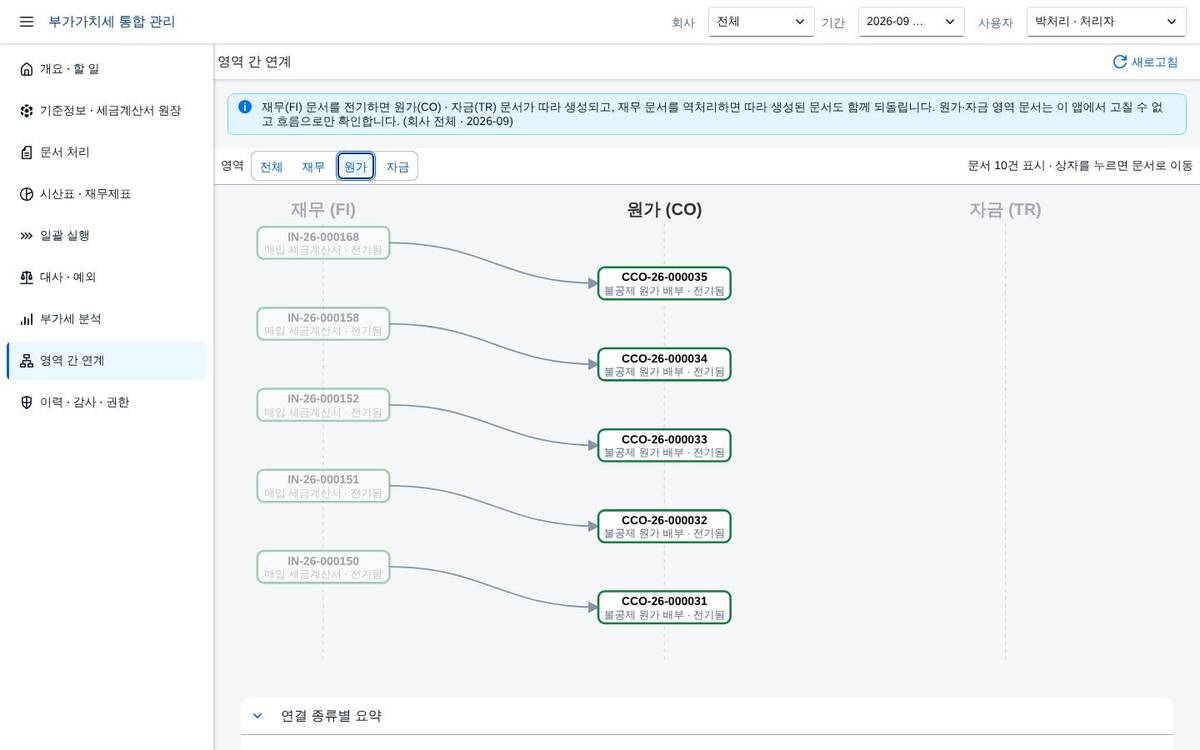Click the 개요 · 할 일 home icon
Viewport: 1200px width, 750px height.
point(26,69)
